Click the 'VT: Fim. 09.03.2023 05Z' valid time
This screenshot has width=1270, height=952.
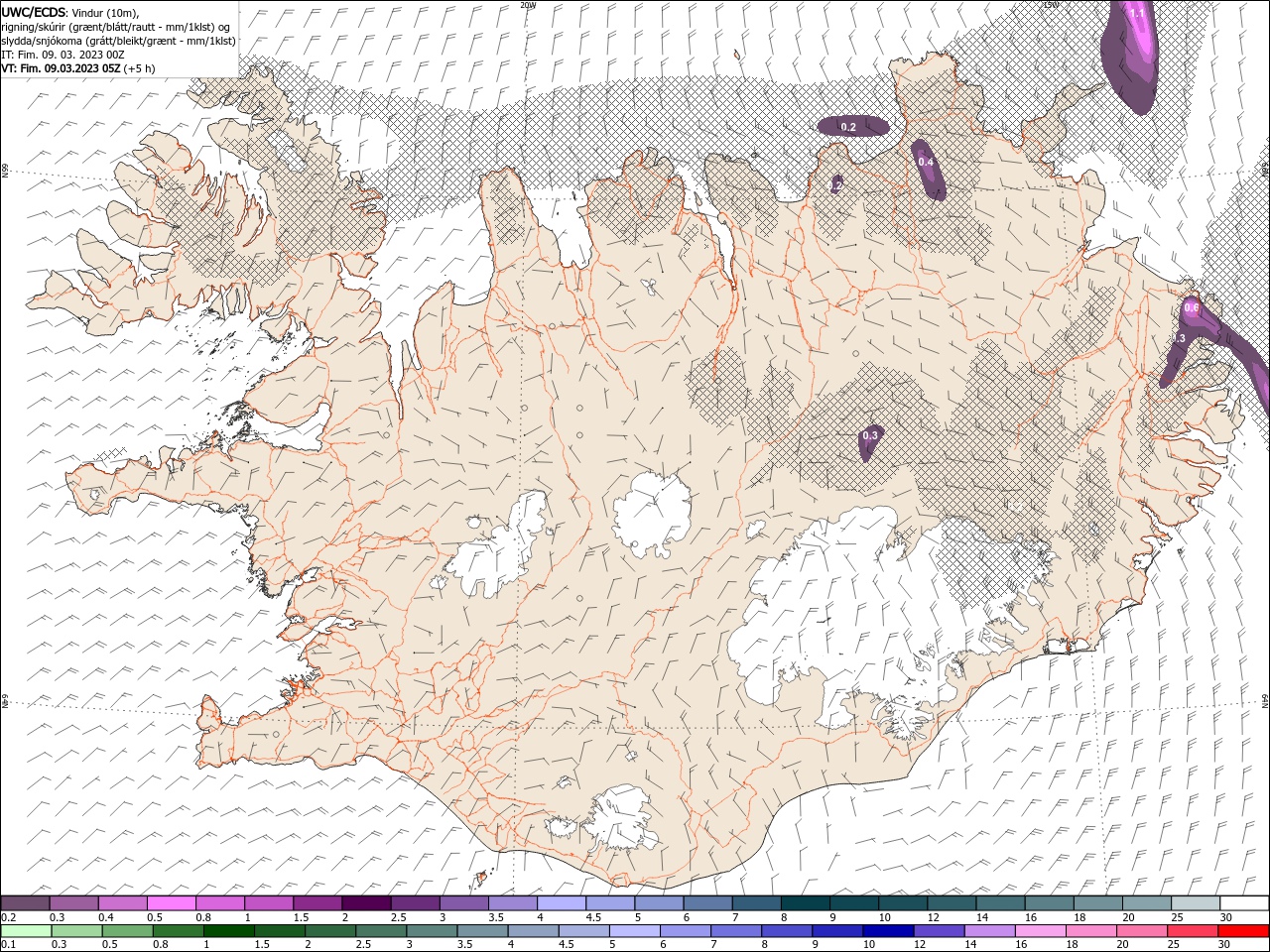click(x=61, y=68)
